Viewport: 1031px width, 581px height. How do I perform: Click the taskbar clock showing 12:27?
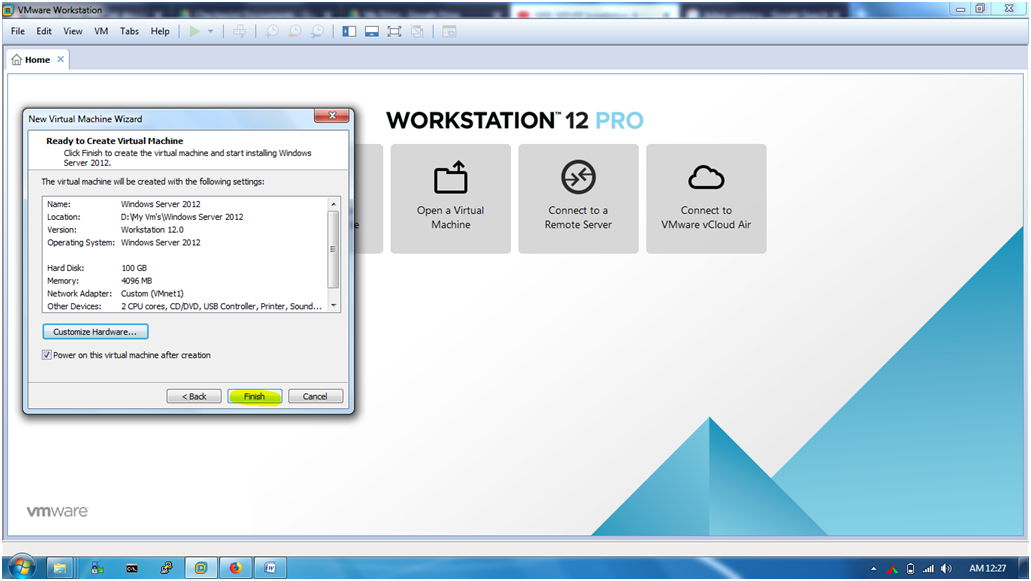pyautogui.click(x=987, y=569)
